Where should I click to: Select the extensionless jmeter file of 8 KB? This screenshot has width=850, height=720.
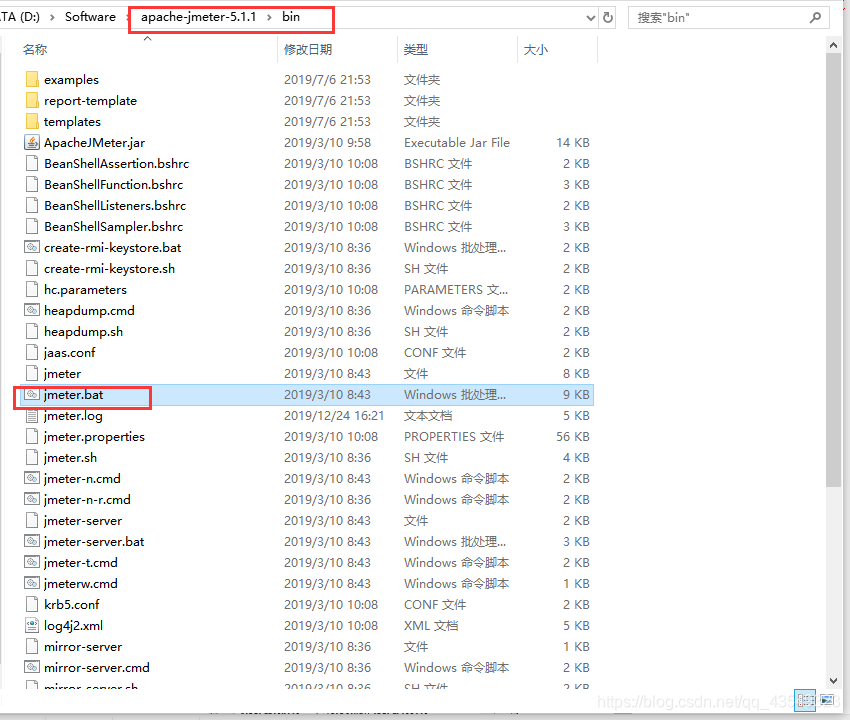tap(62, 374)
